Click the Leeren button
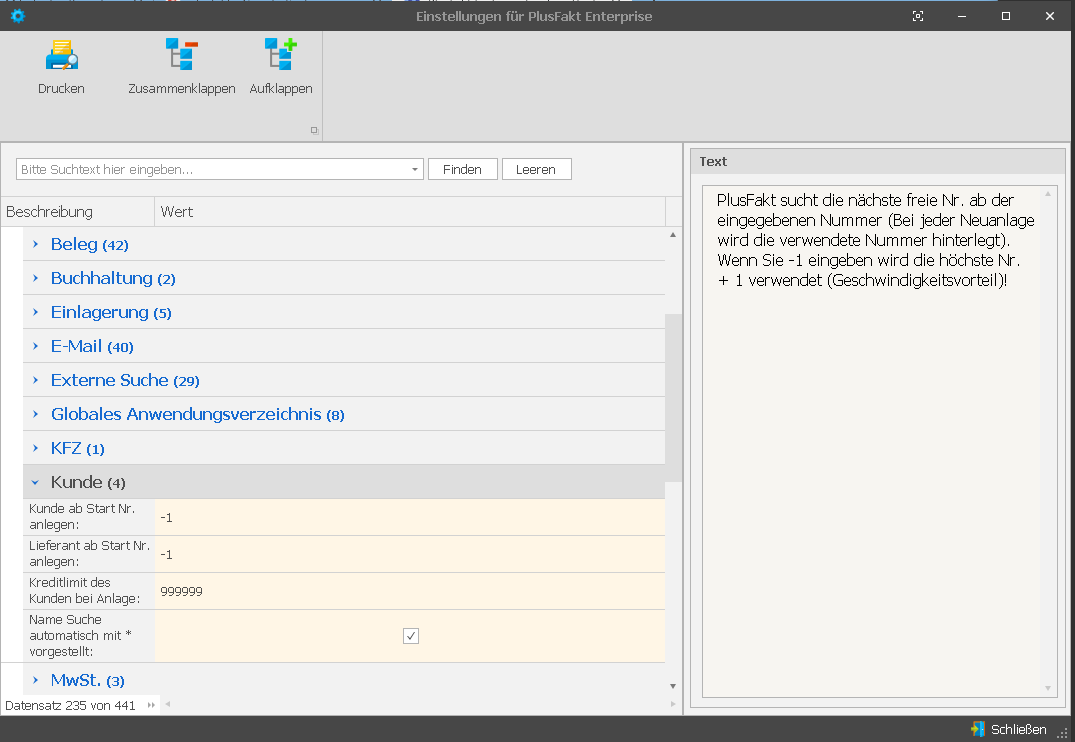The width and height of the screenshot is (1075, 742). click(x=536, y=169)
